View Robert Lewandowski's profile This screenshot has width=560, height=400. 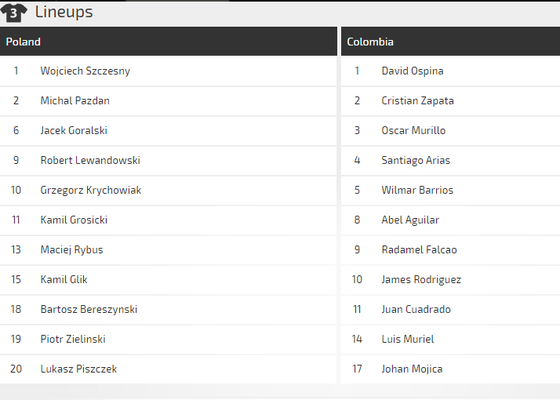[x=90, y=160]
